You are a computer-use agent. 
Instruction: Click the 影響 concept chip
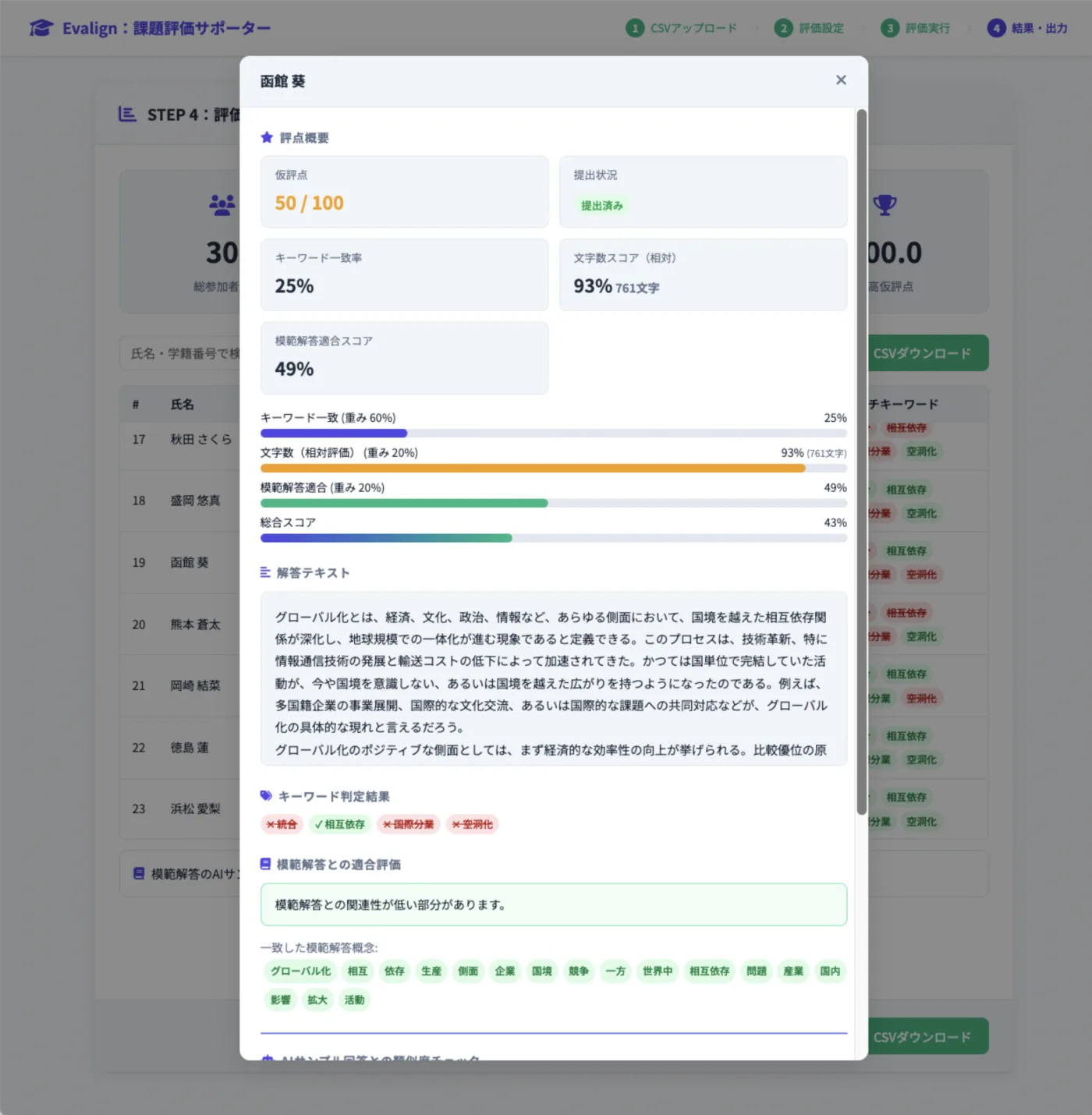point(281,1000)
